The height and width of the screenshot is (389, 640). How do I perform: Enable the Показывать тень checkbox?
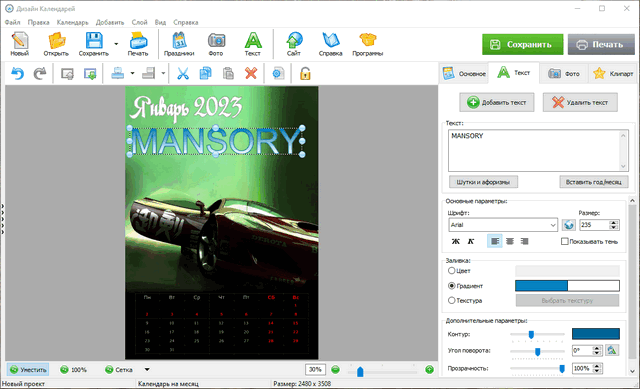(564, 241)
